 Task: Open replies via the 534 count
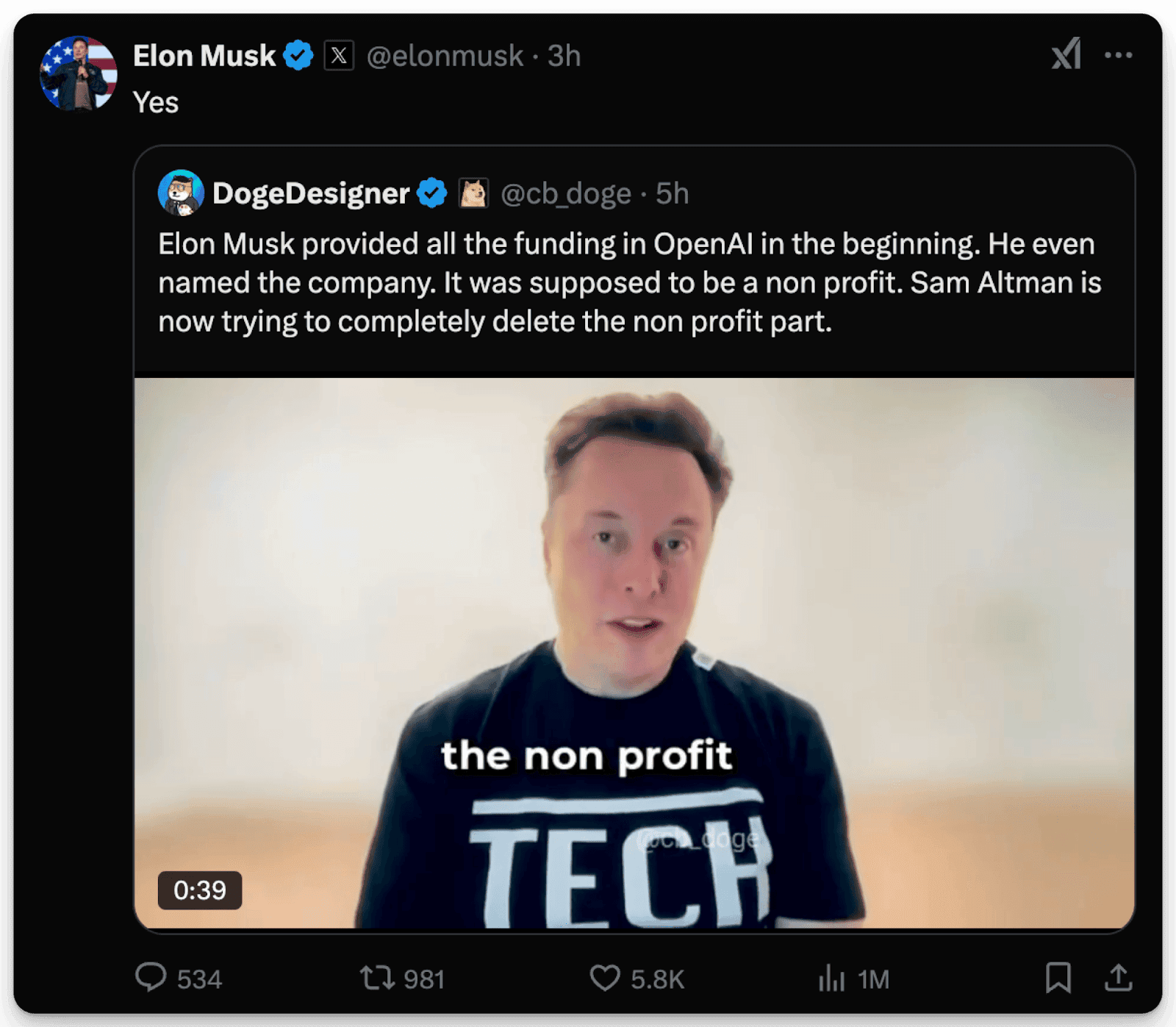(200, 978)
